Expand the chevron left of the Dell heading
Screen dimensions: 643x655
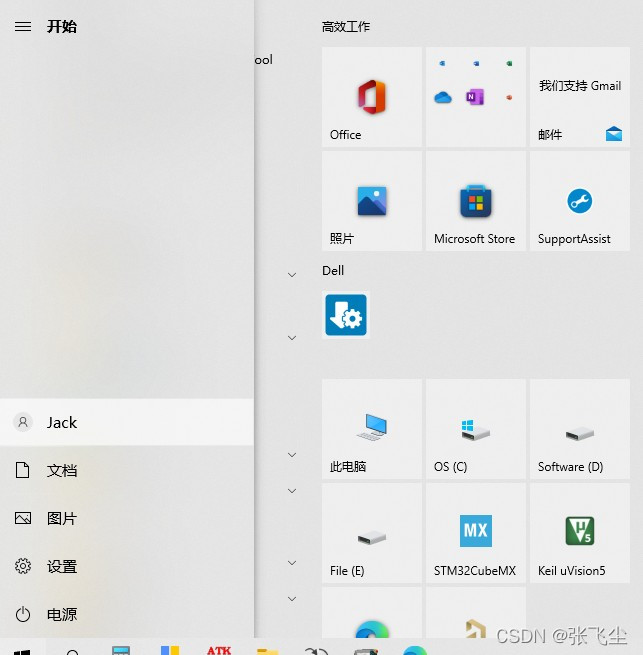click(292, 274)
